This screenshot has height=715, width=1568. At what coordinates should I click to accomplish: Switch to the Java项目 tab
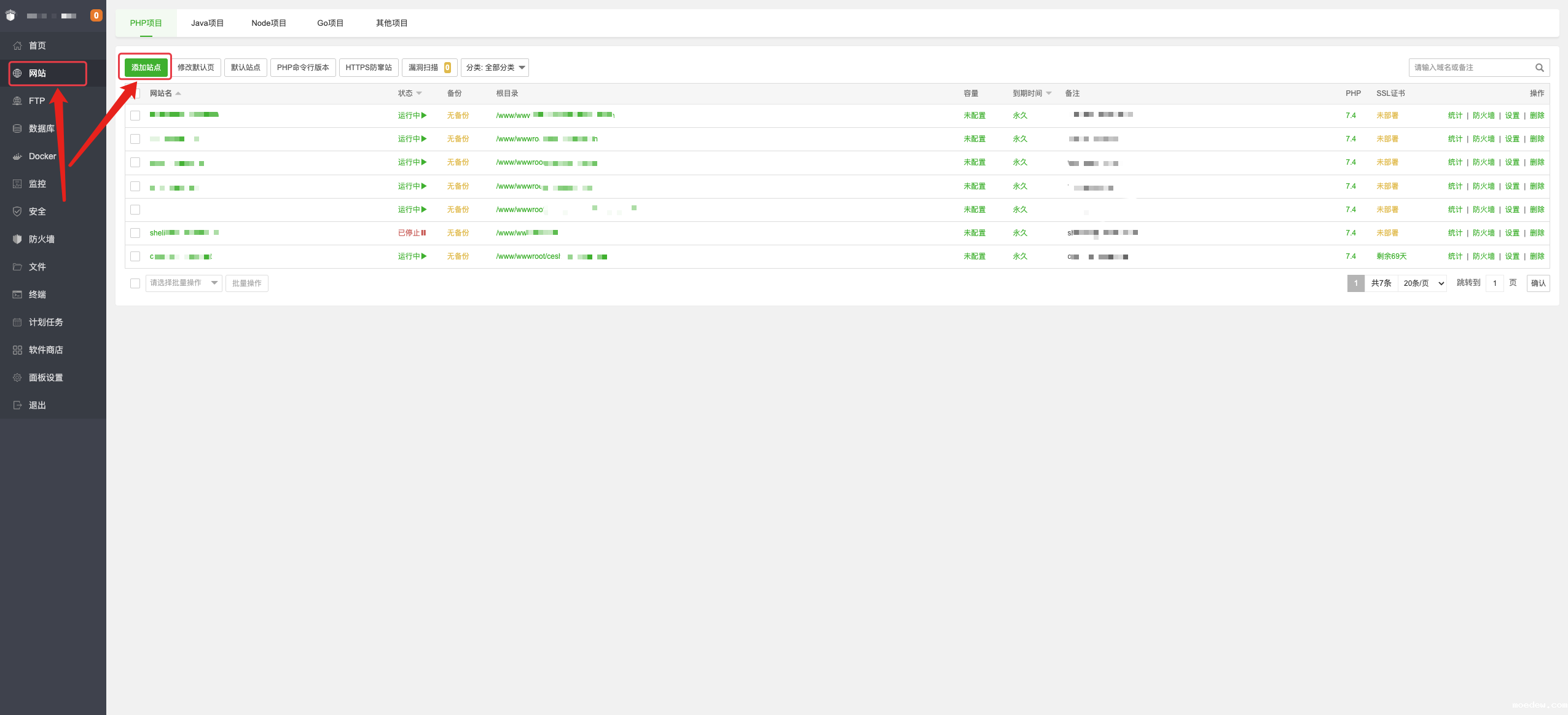click(207, 23)
